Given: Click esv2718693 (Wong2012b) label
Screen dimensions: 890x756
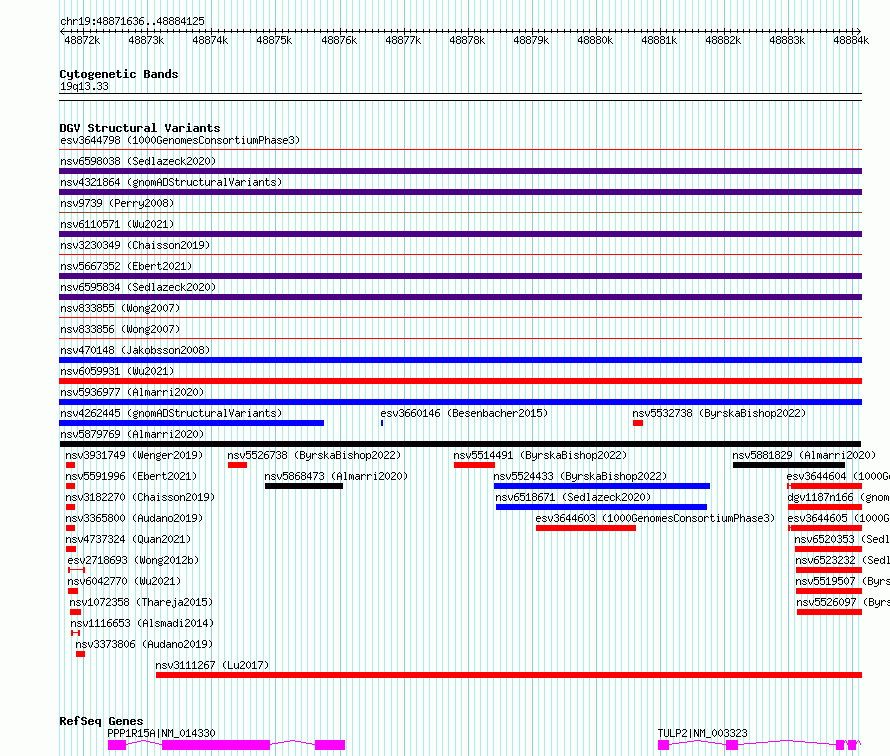Looking at the screenshot, I should click(x=133, y=560).
